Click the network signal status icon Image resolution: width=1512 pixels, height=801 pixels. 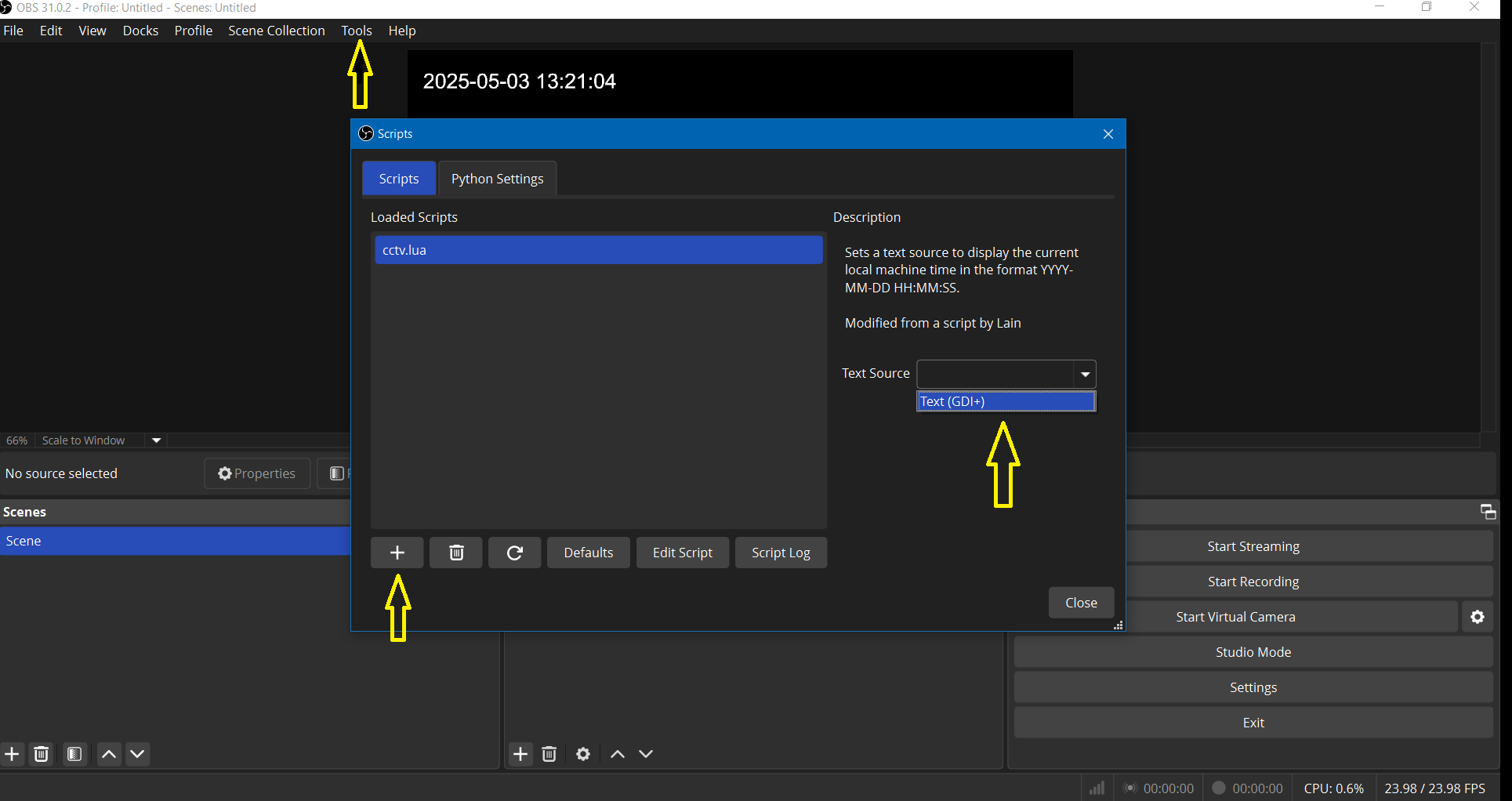1097,788
